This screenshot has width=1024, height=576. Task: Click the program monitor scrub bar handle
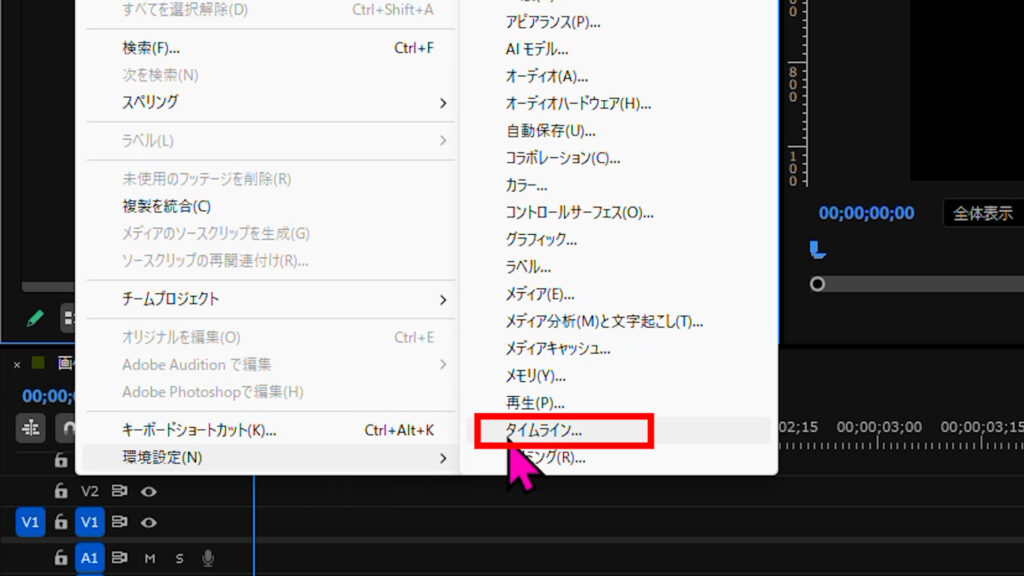[817, 284]
